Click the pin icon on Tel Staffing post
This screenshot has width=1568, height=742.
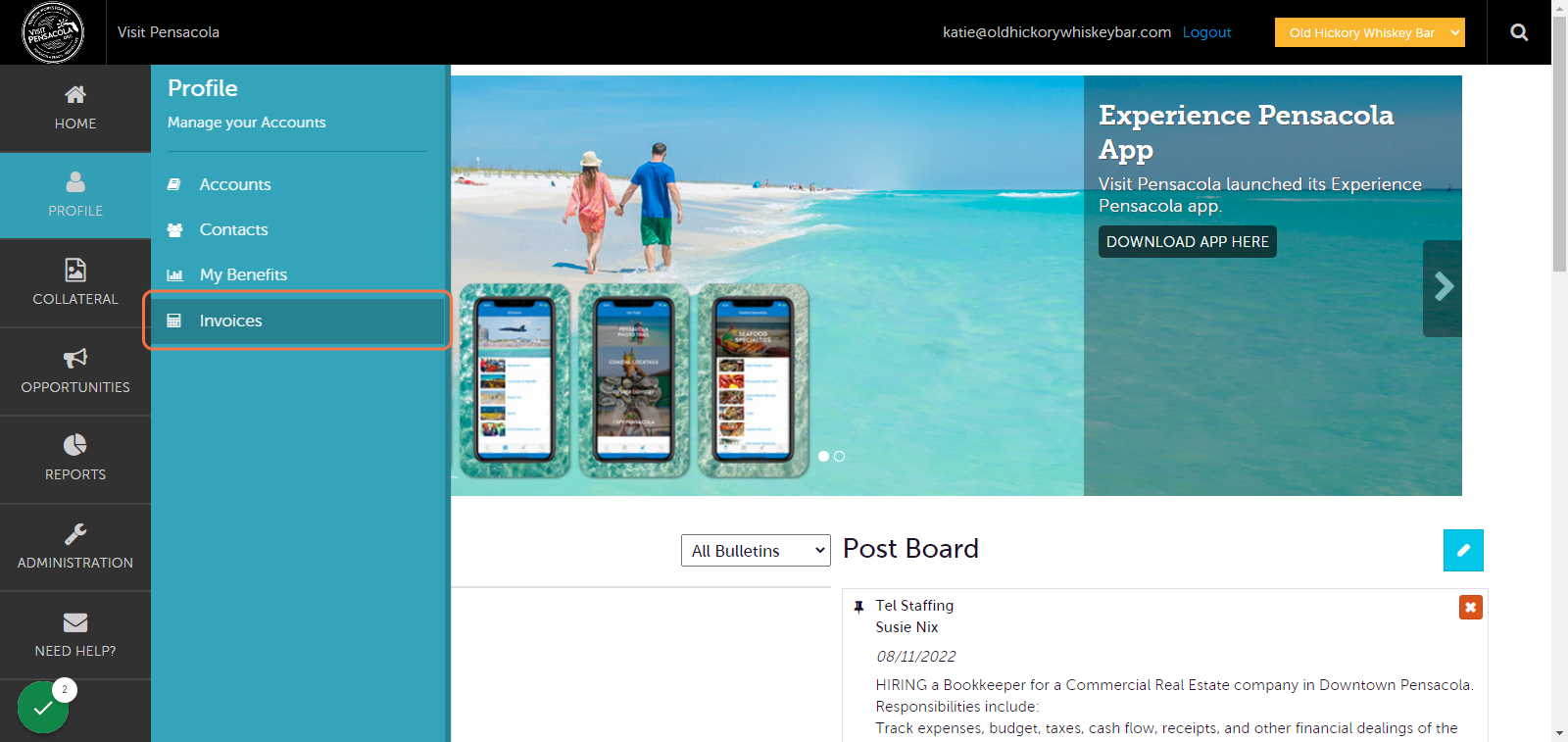point(858,607)
